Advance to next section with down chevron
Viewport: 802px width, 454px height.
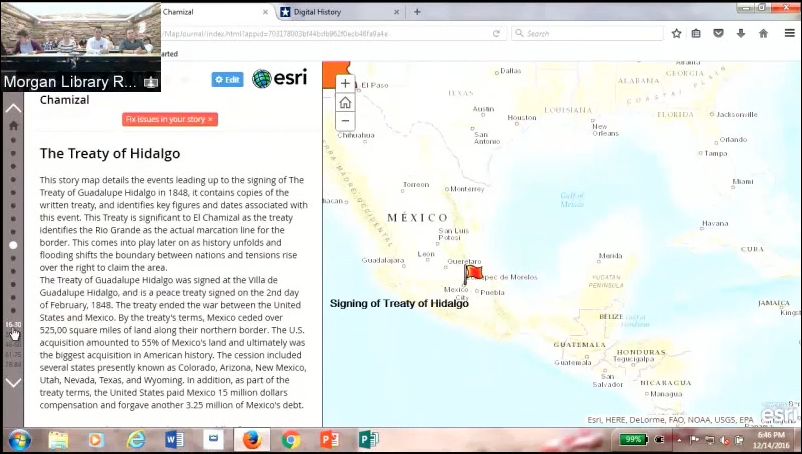pos(13,382)
